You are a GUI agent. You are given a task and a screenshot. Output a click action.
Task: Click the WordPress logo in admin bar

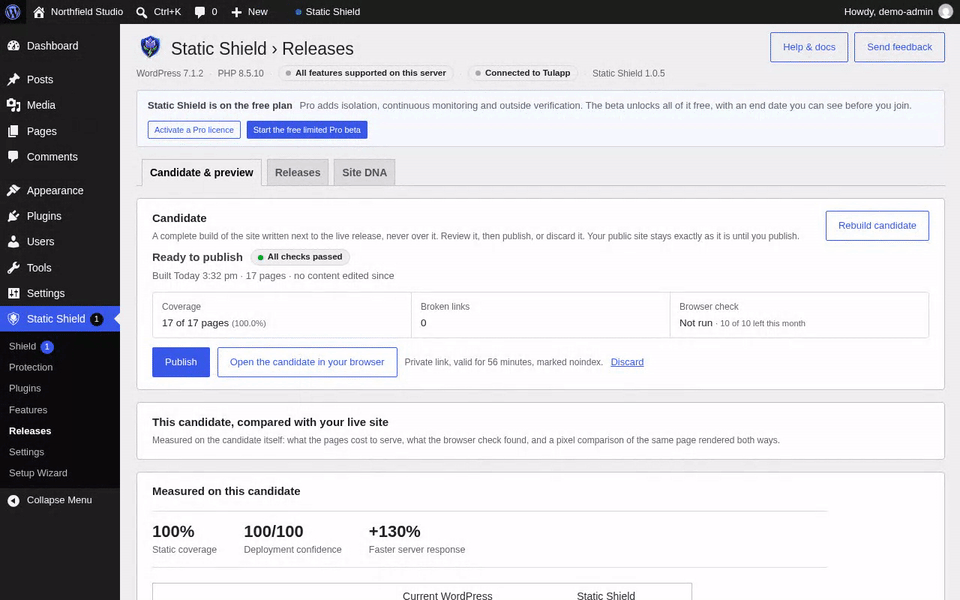[12, 12]
